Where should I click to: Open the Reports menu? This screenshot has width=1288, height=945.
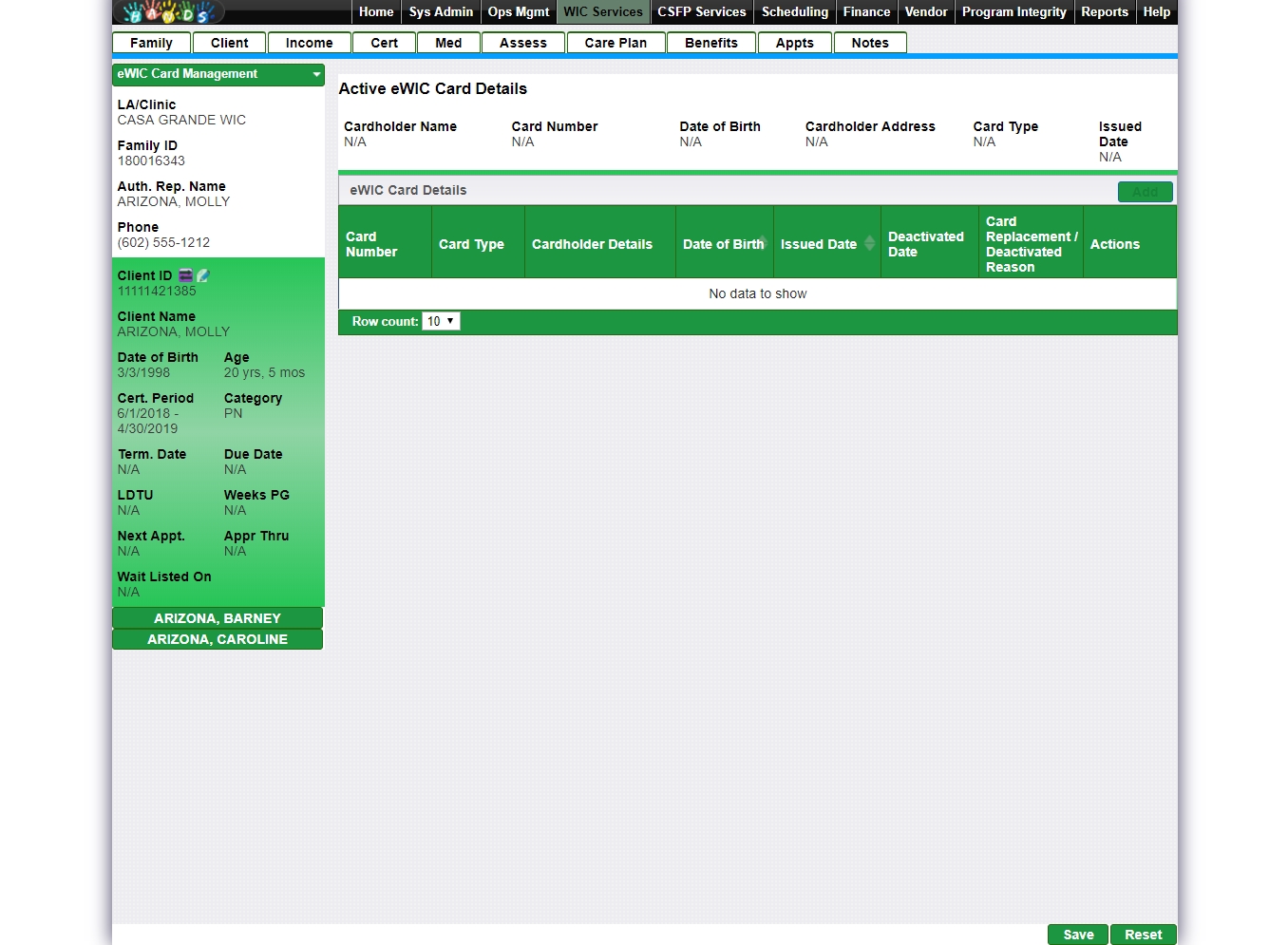1104,12
